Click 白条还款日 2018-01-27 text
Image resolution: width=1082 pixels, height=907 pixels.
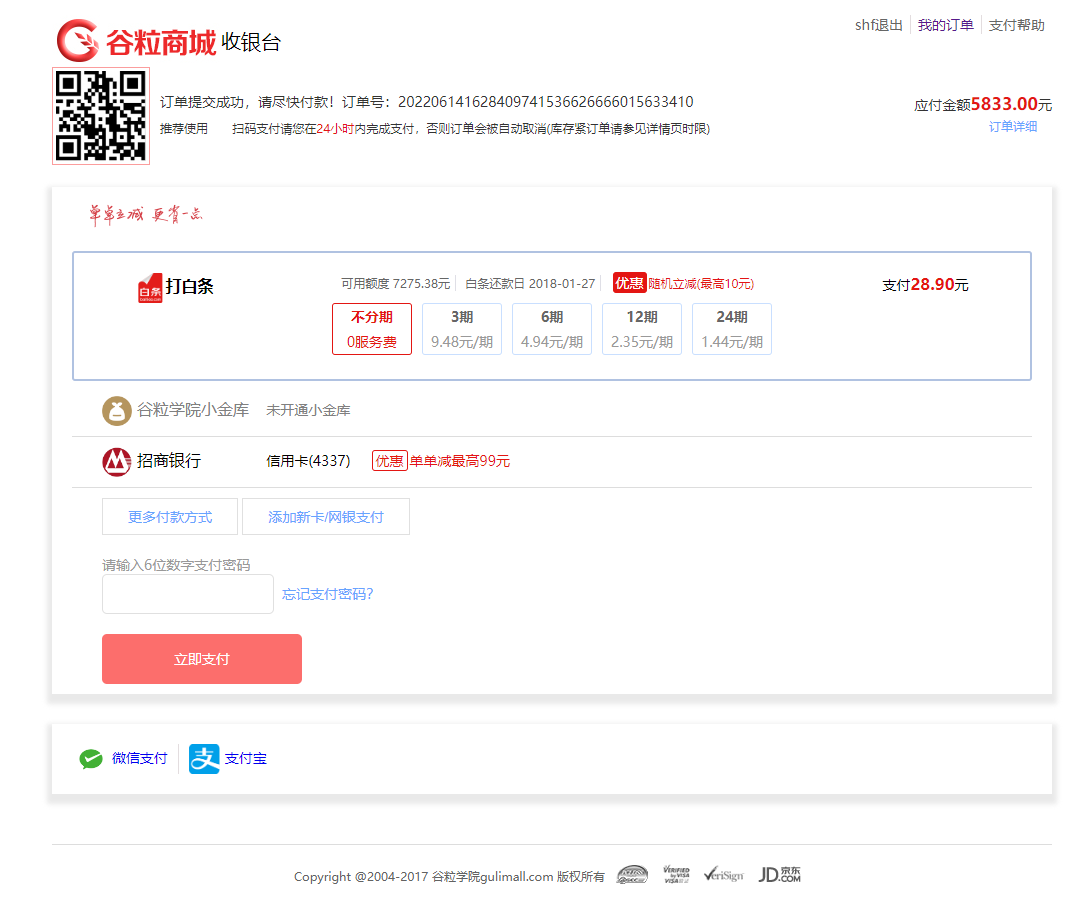pos(530,284)
